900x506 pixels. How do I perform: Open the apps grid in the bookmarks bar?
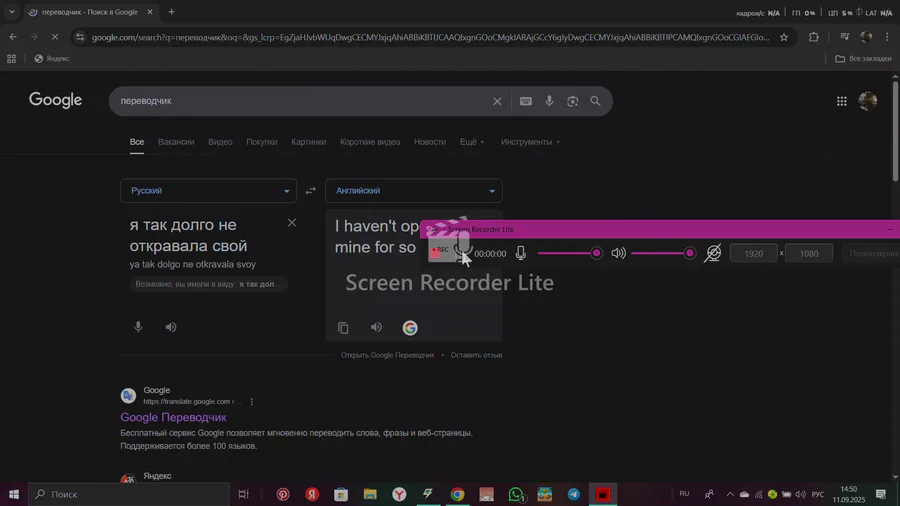pyautogui.click(x=11, y=59)
